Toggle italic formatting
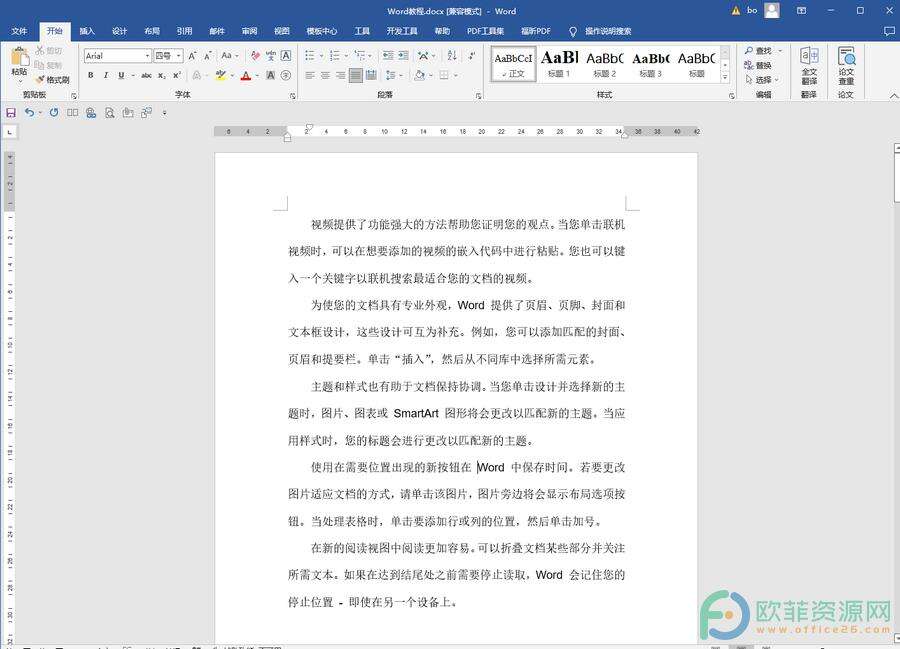This screenshot has height=649, width=900. coord(106,75)
